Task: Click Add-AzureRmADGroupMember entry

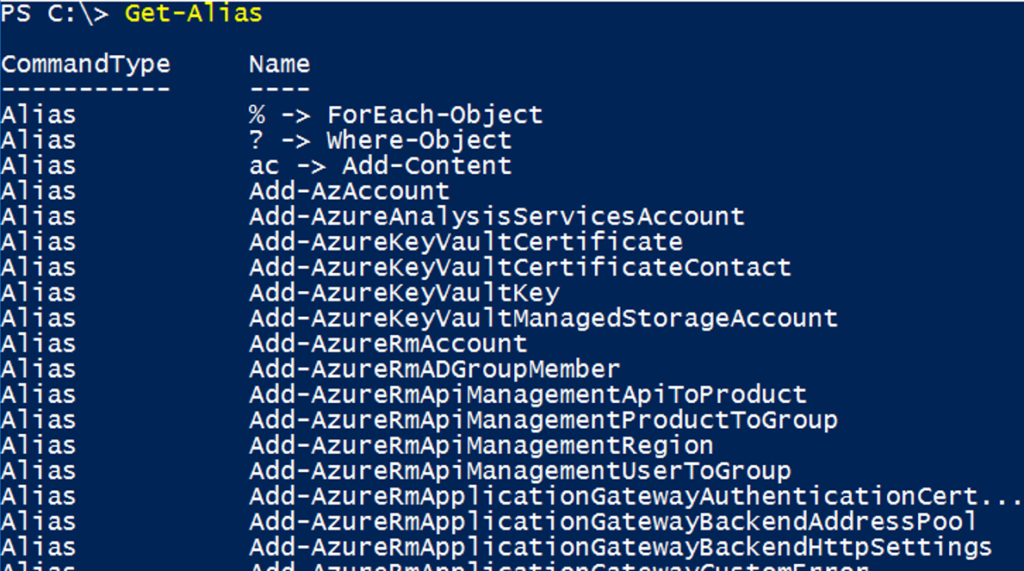Action: point(434,369)
